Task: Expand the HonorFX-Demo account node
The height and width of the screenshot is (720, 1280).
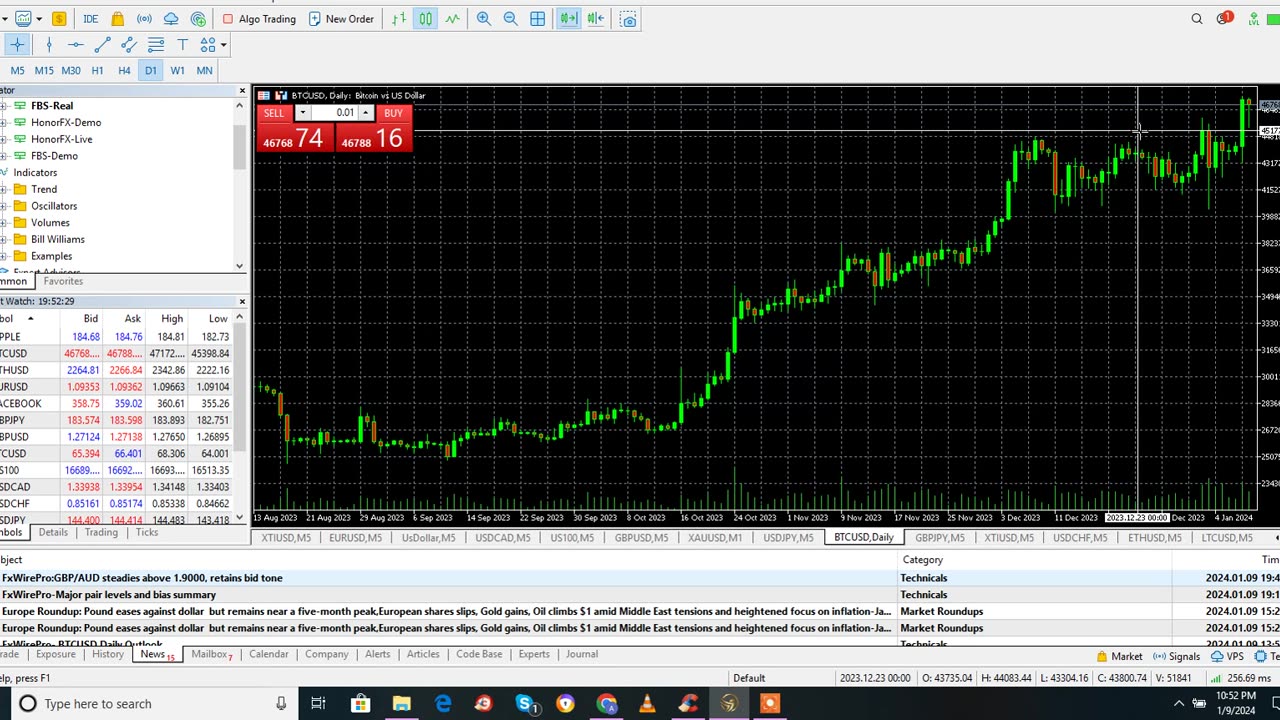Action: coord(4,123)
